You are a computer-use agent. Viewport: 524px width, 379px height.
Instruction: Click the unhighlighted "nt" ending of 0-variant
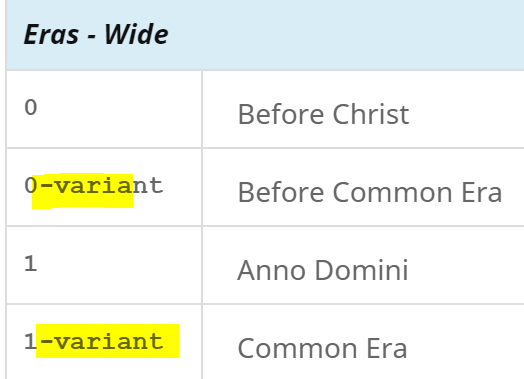coord(148,186)
